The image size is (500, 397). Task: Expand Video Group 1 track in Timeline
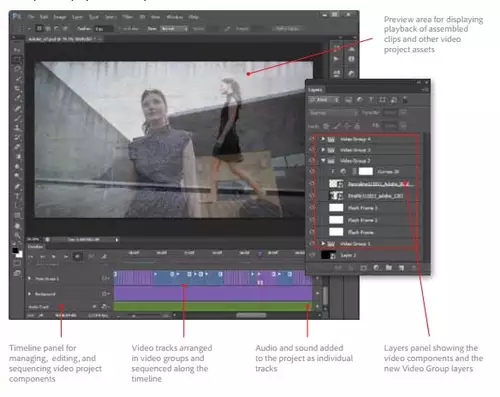tap(29, 278)
